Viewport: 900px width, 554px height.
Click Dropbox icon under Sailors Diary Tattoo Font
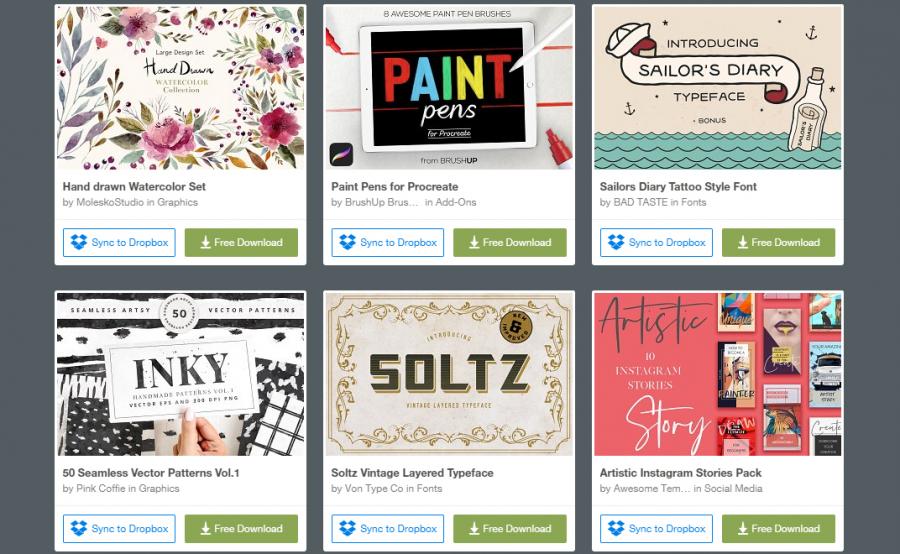click(x=616, y=242)
